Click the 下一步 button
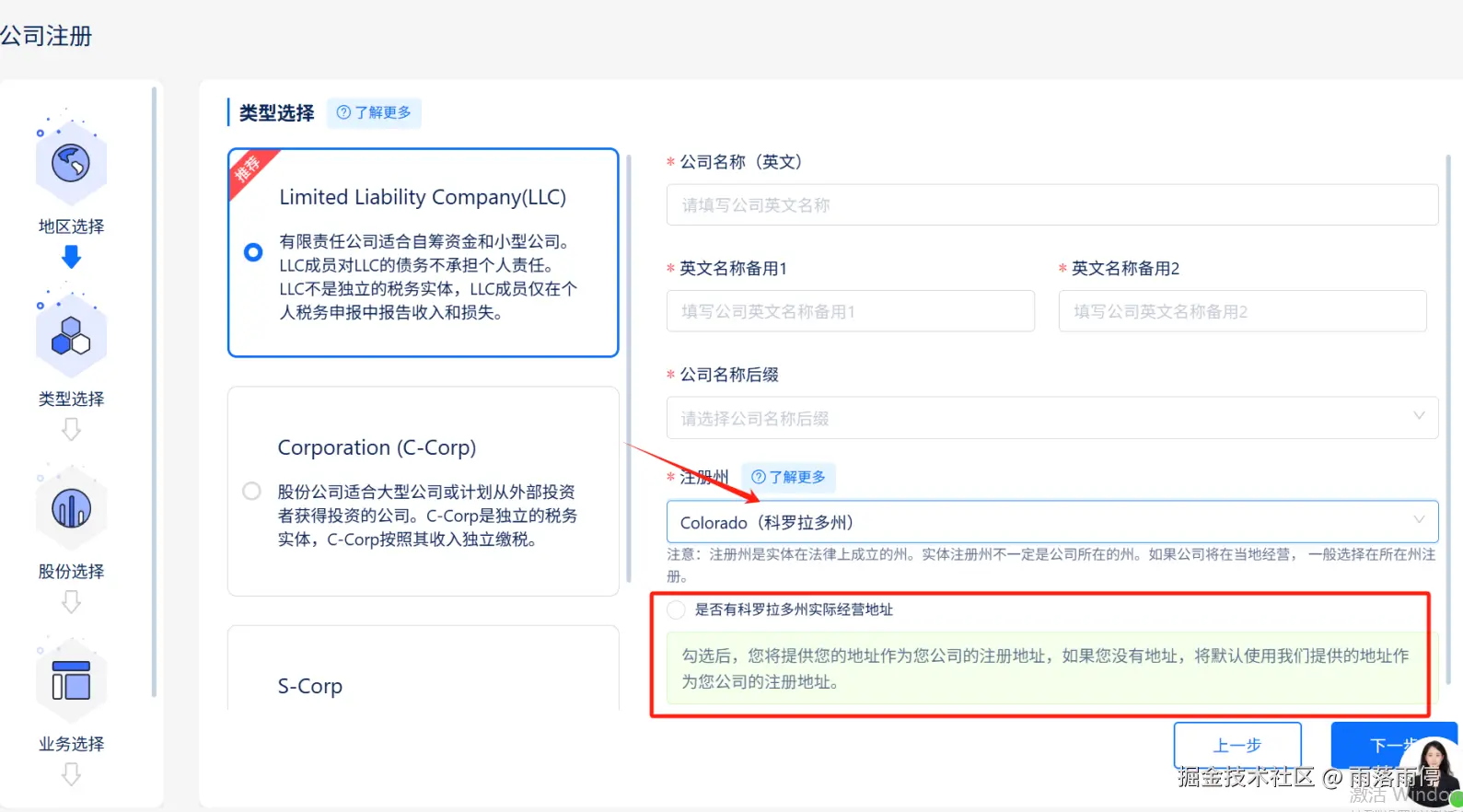The height and width of the screenshot is (812, 1463). point(1393,745)
